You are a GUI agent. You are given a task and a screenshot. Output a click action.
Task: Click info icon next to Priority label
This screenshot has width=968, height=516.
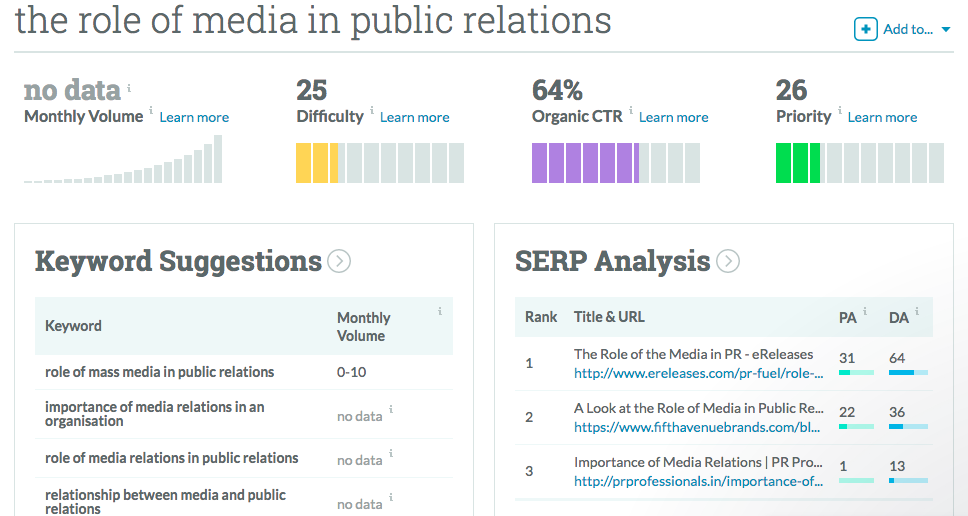click(840, 111)
